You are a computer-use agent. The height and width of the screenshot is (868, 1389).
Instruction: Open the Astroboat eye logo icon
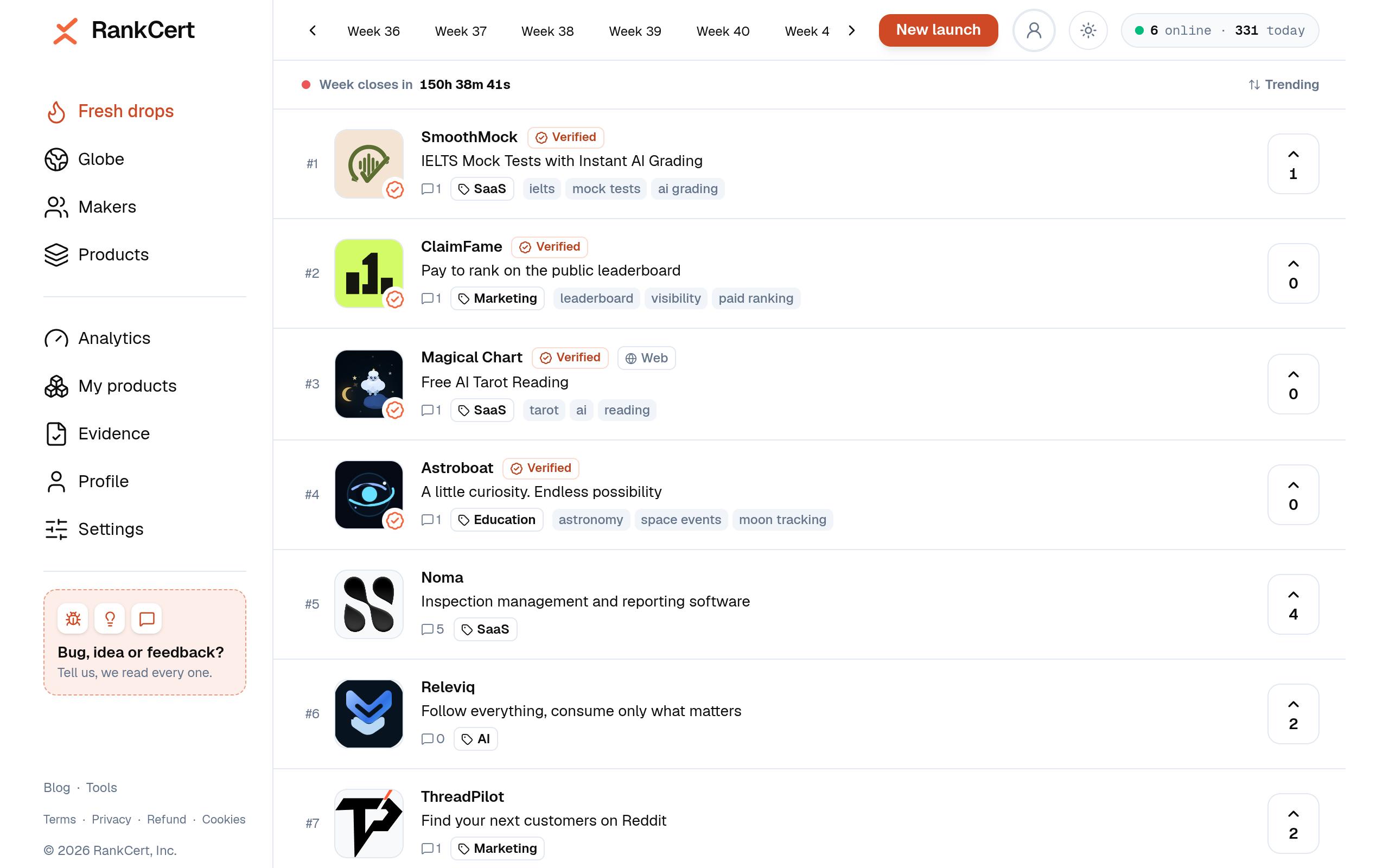click(368, 495)
